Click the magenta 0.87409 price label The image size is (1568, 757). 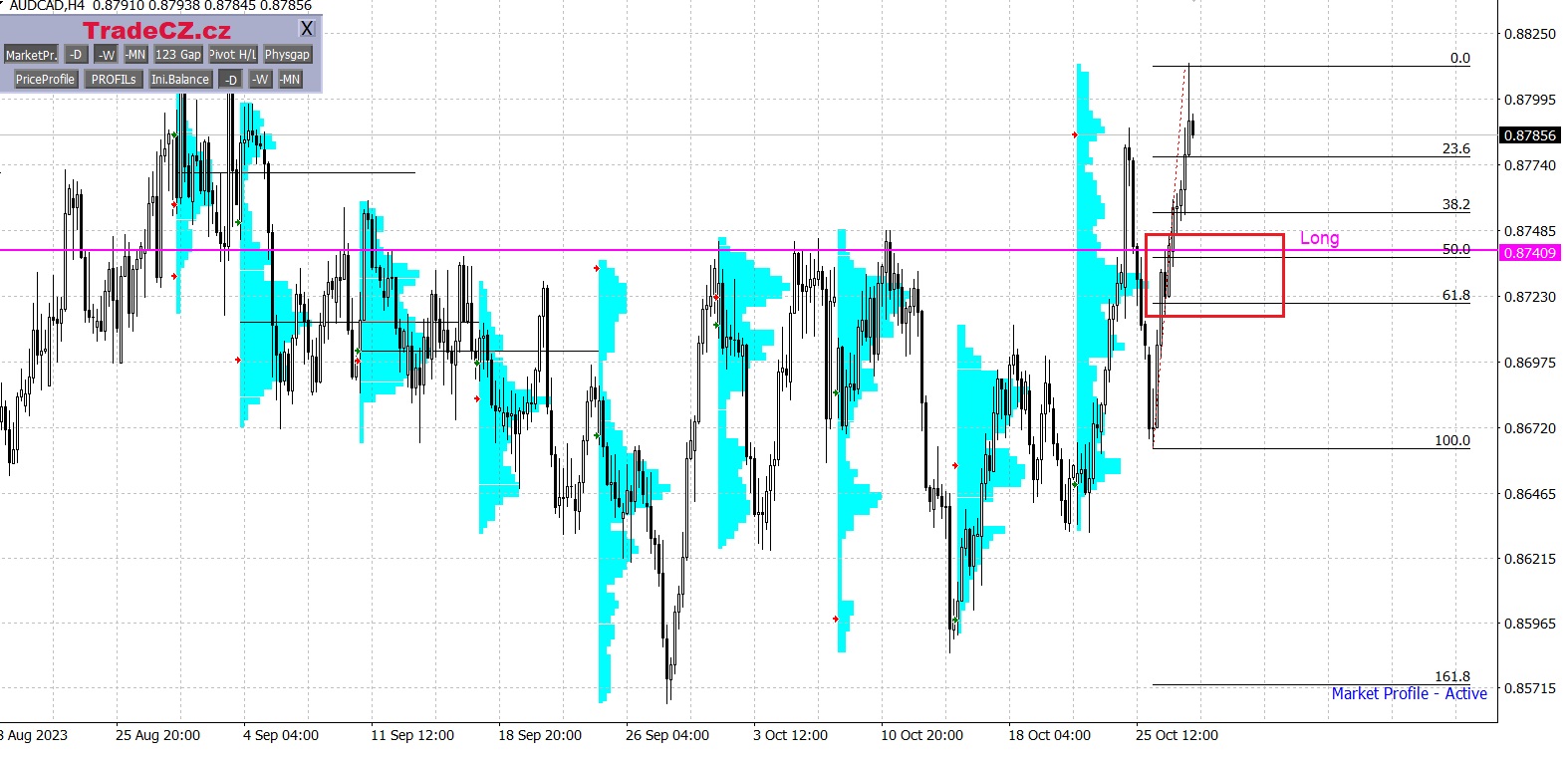pos(1529,253)
